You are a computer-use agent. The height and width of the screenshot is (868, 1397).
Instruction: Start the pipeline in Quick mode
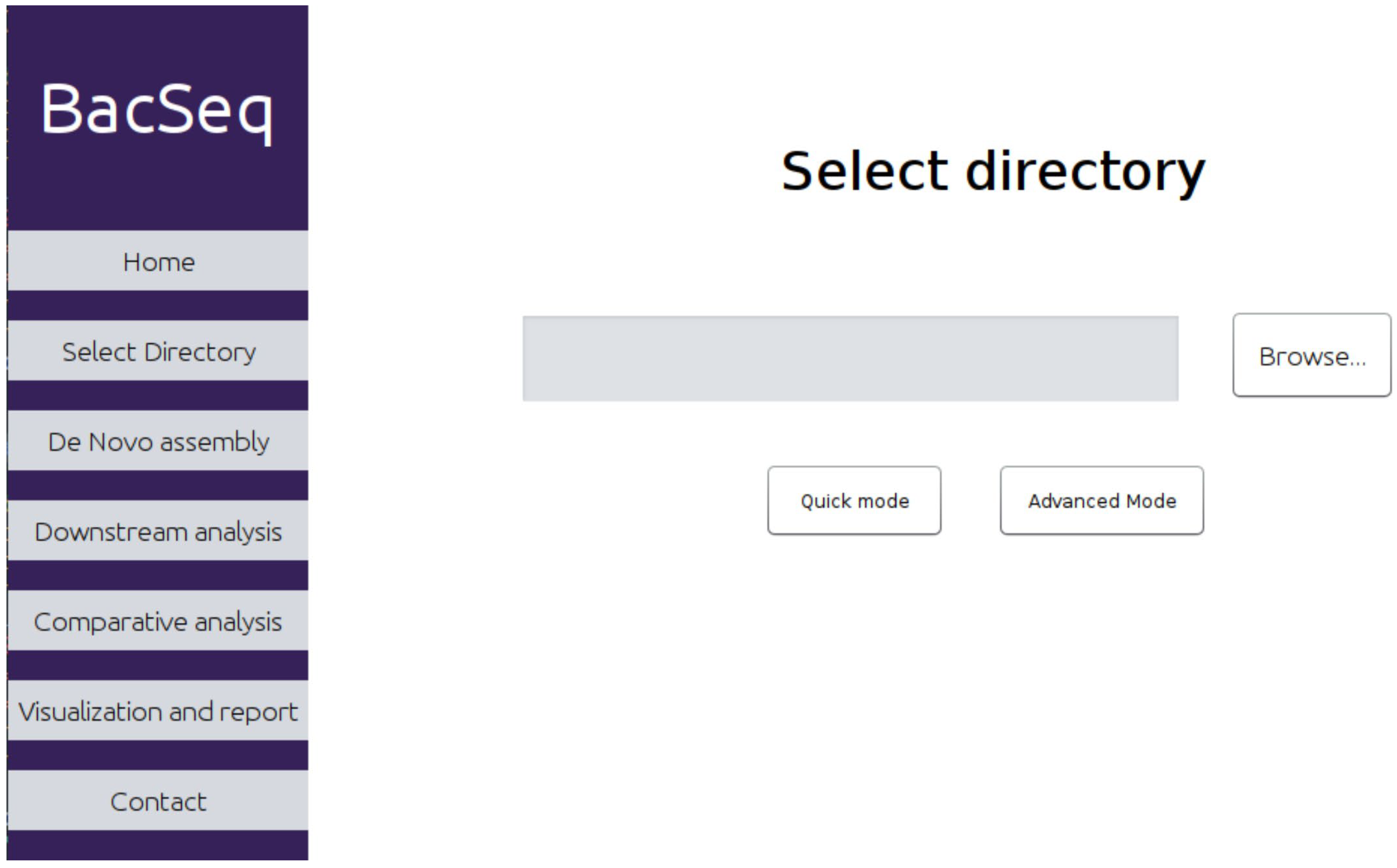[x=854, y=500]
